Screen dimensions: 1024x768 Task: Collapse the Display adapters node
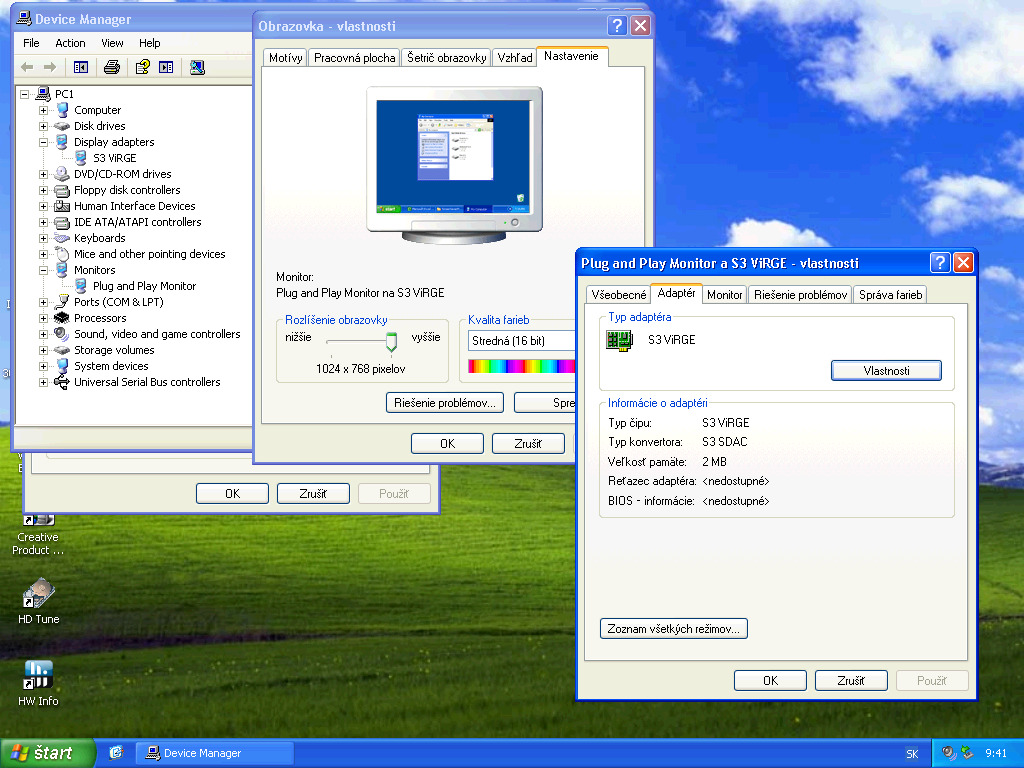(43, 142)
